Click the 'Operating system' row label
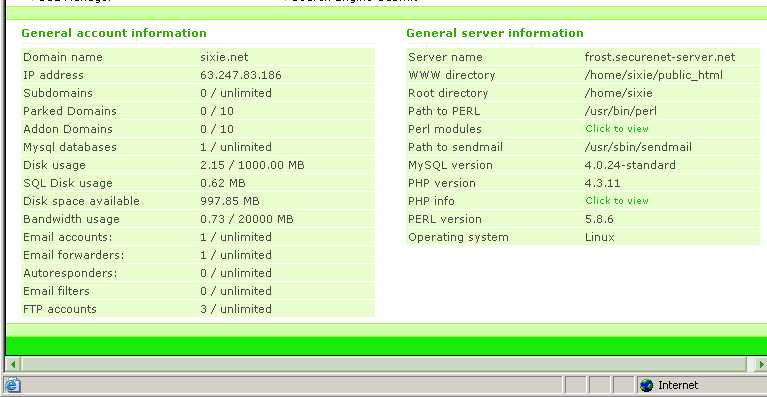This screenshot has width=767, height=397. pos(458,237)
